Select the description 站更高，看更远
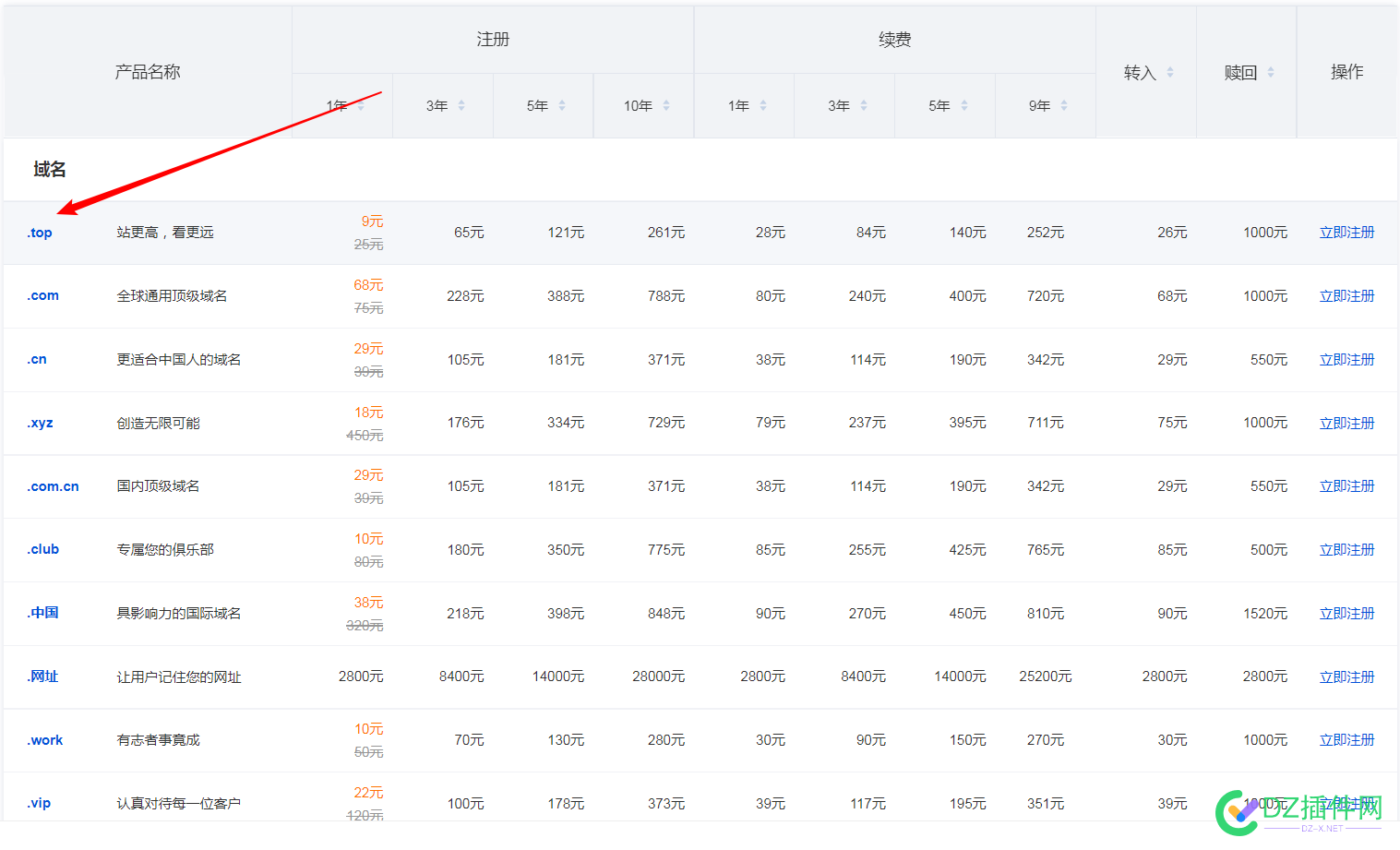The width and height of the screenshot is (1400, 850). click(165, 233)
